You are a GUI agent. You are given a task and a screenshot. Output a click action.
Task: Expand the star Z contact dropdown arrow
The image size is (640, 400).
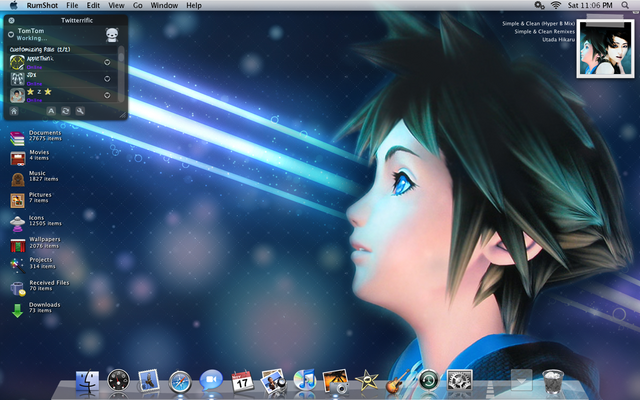pos(107,95)
